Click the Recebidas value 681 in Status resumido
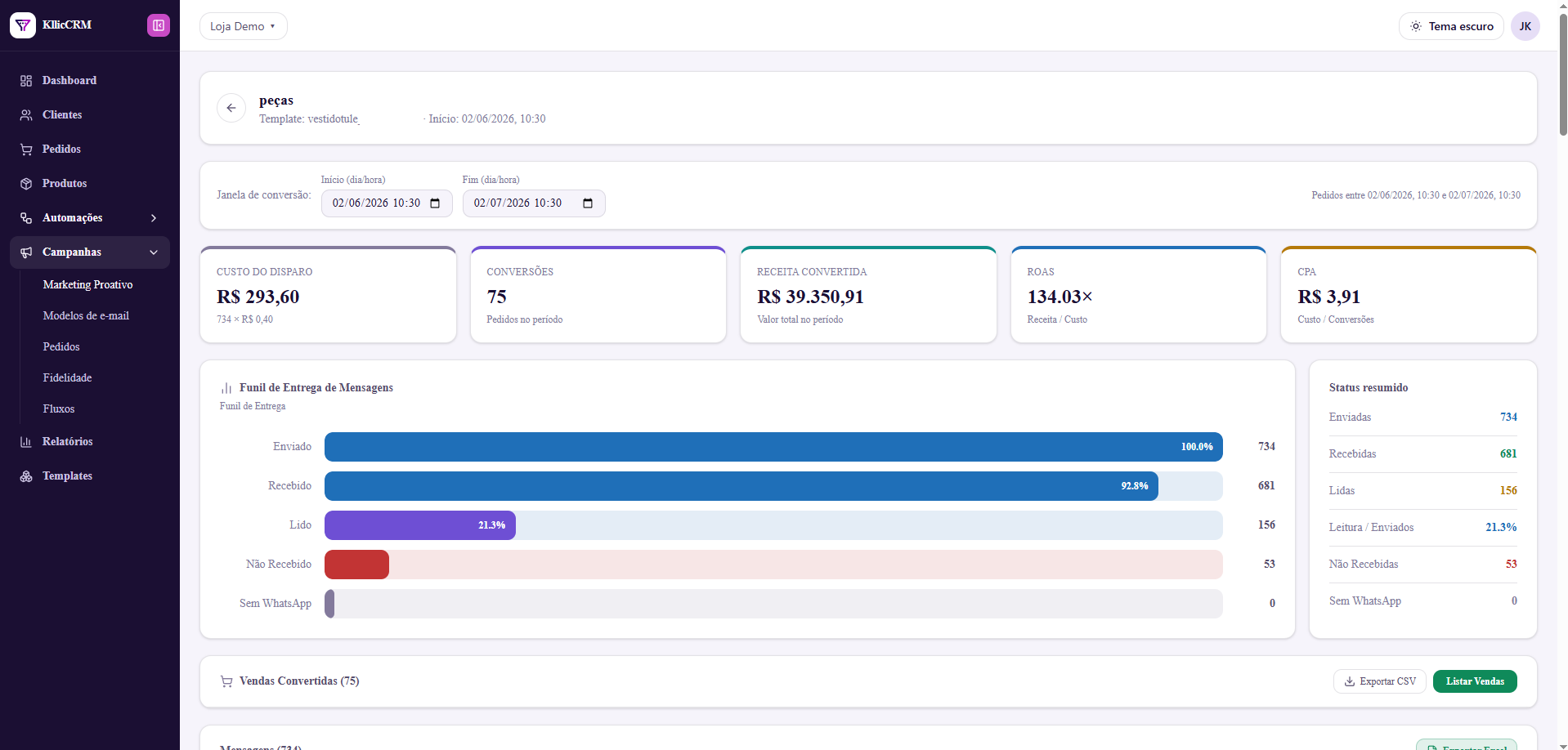The width and height of the screenshot is (1568, 750). pyautogui.click(x=1508, y=454)
